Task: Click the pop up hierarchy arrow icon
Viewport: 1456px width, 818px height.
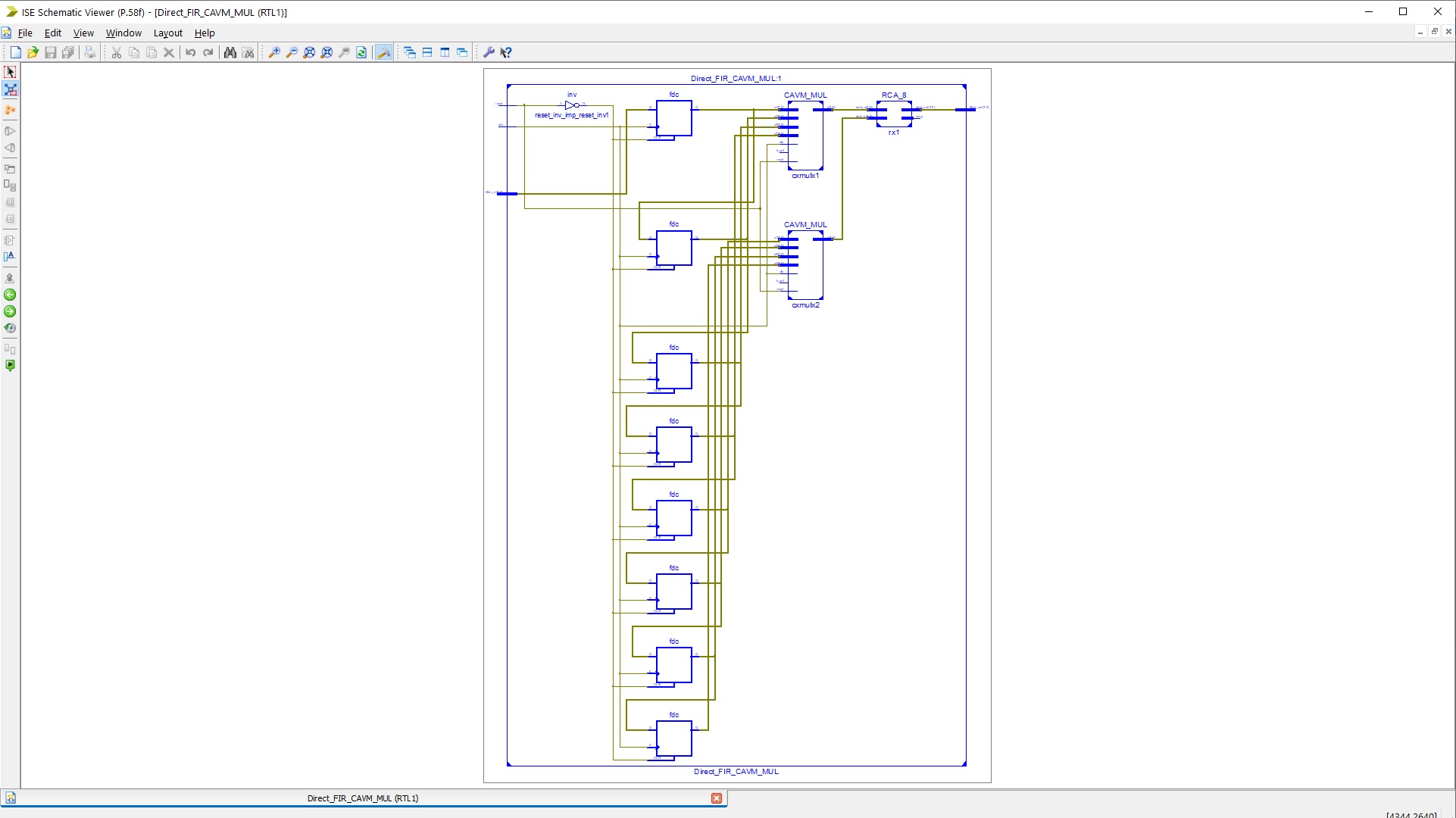Action: (x=10, y=278)
